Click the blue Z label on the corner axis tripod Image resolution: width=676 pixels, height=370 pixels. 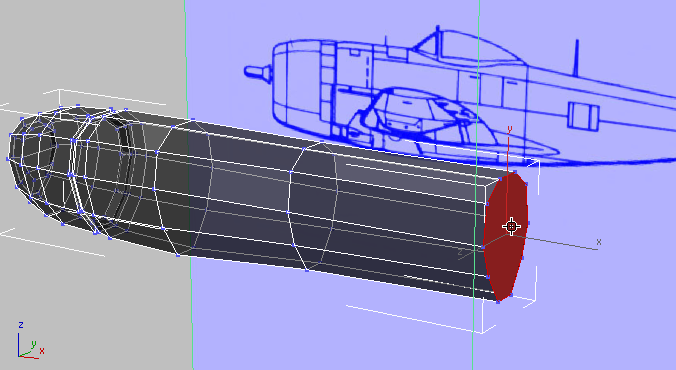(x=21, y=325)
